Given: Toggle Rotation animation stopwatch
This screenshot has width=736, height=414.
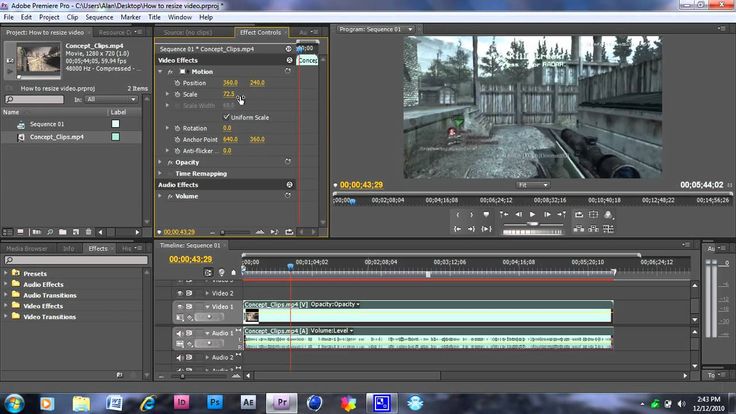Looking at the screenshot, I should click(177, 128).
